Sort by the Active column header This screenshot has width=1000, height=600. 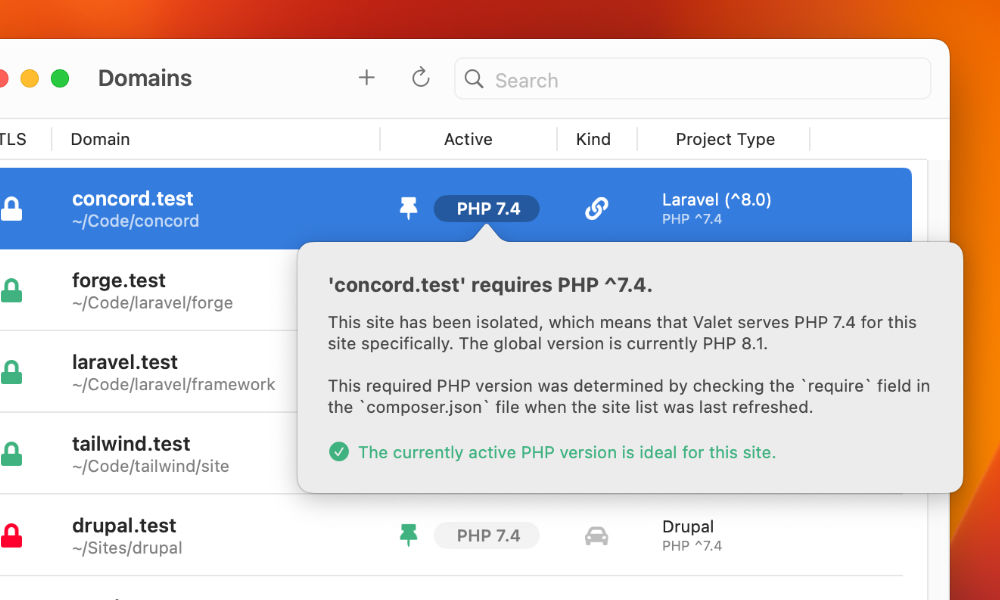point(468,139)
